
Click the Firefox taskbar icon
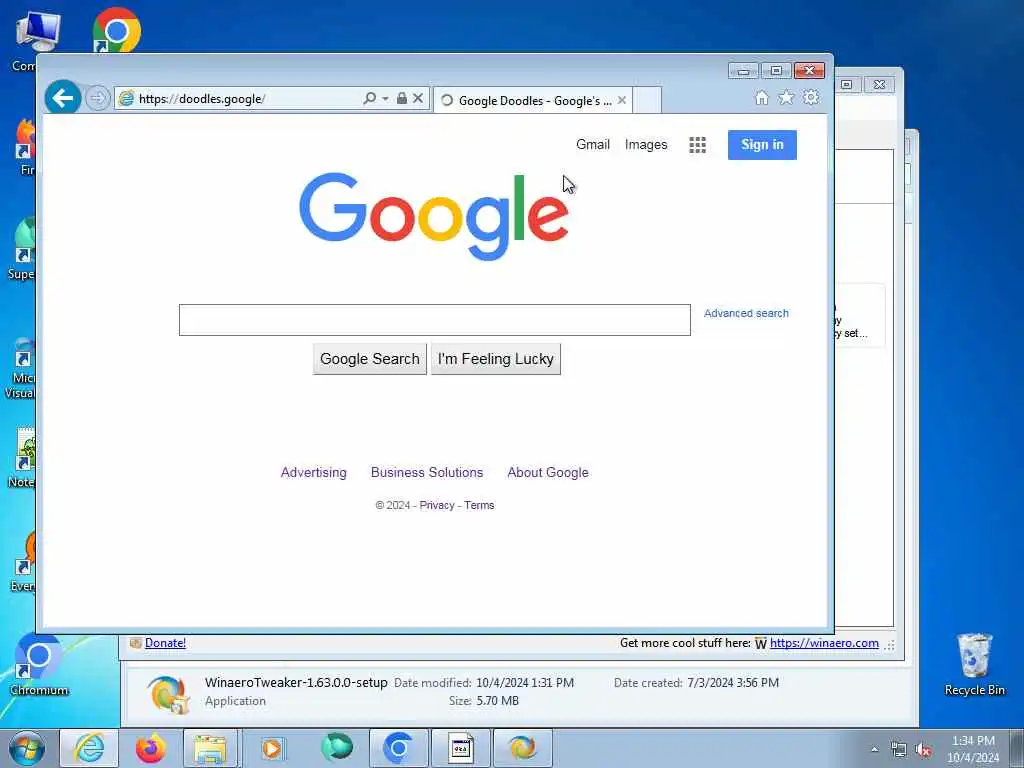[x=150, y=748]
